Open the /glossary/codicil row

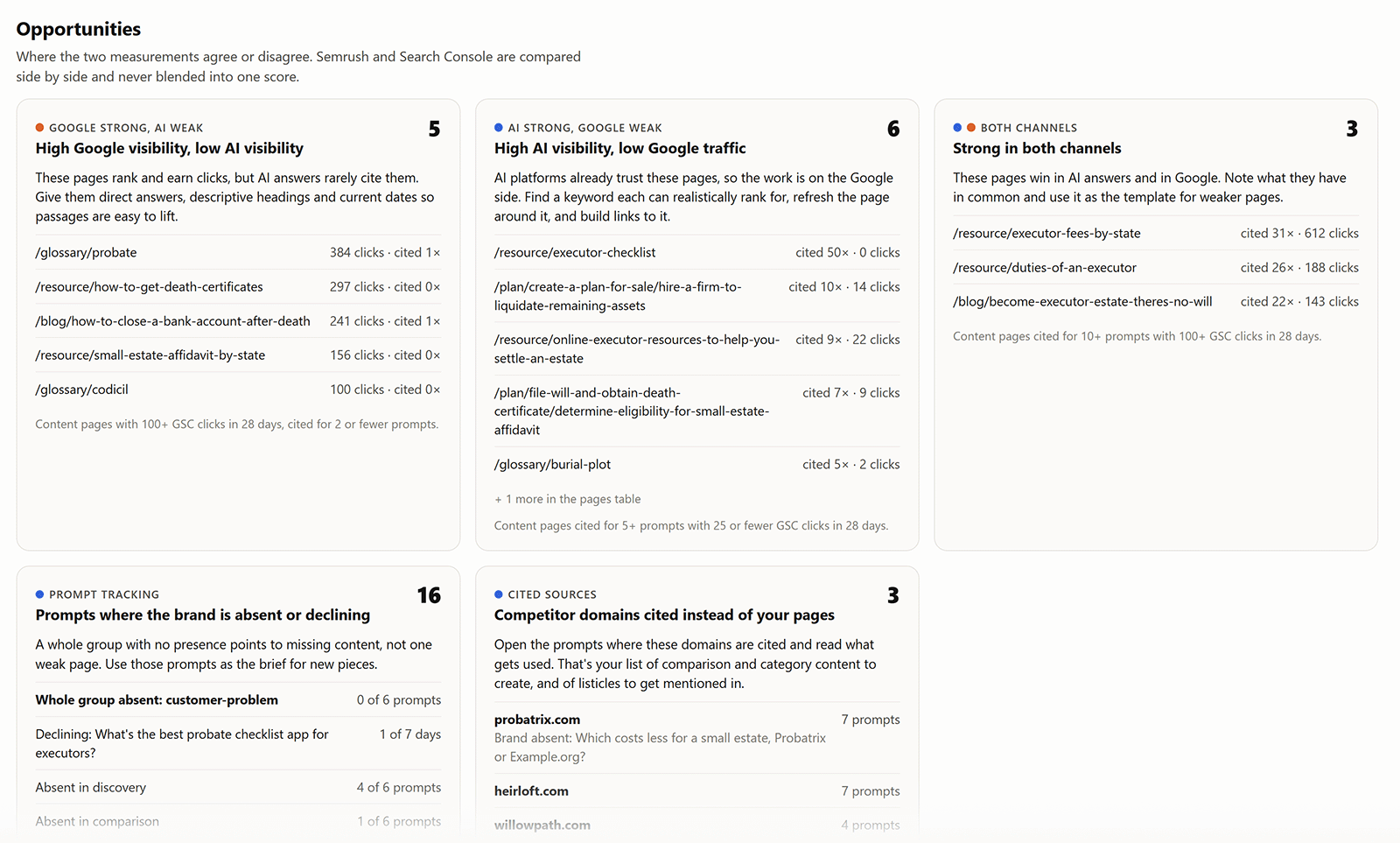pos(238,389)
